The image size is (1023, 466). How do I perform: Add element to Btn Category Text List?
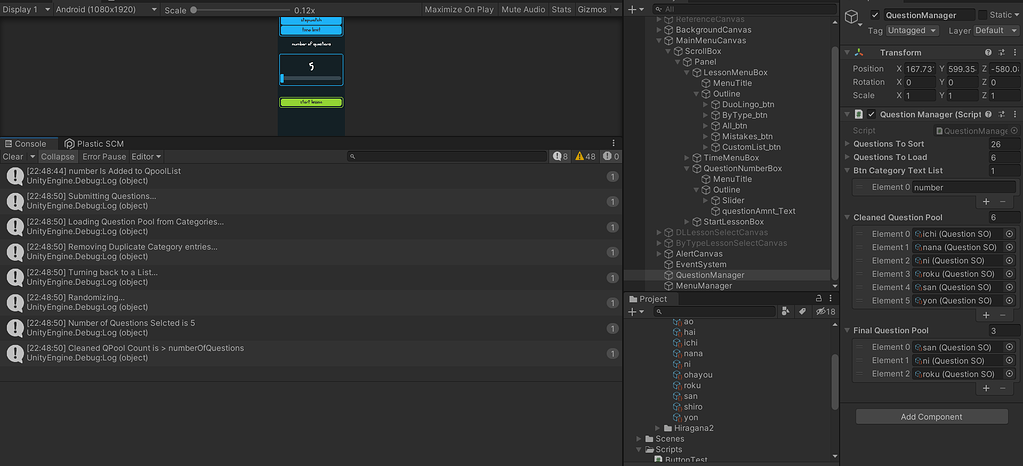click(986, 202)
